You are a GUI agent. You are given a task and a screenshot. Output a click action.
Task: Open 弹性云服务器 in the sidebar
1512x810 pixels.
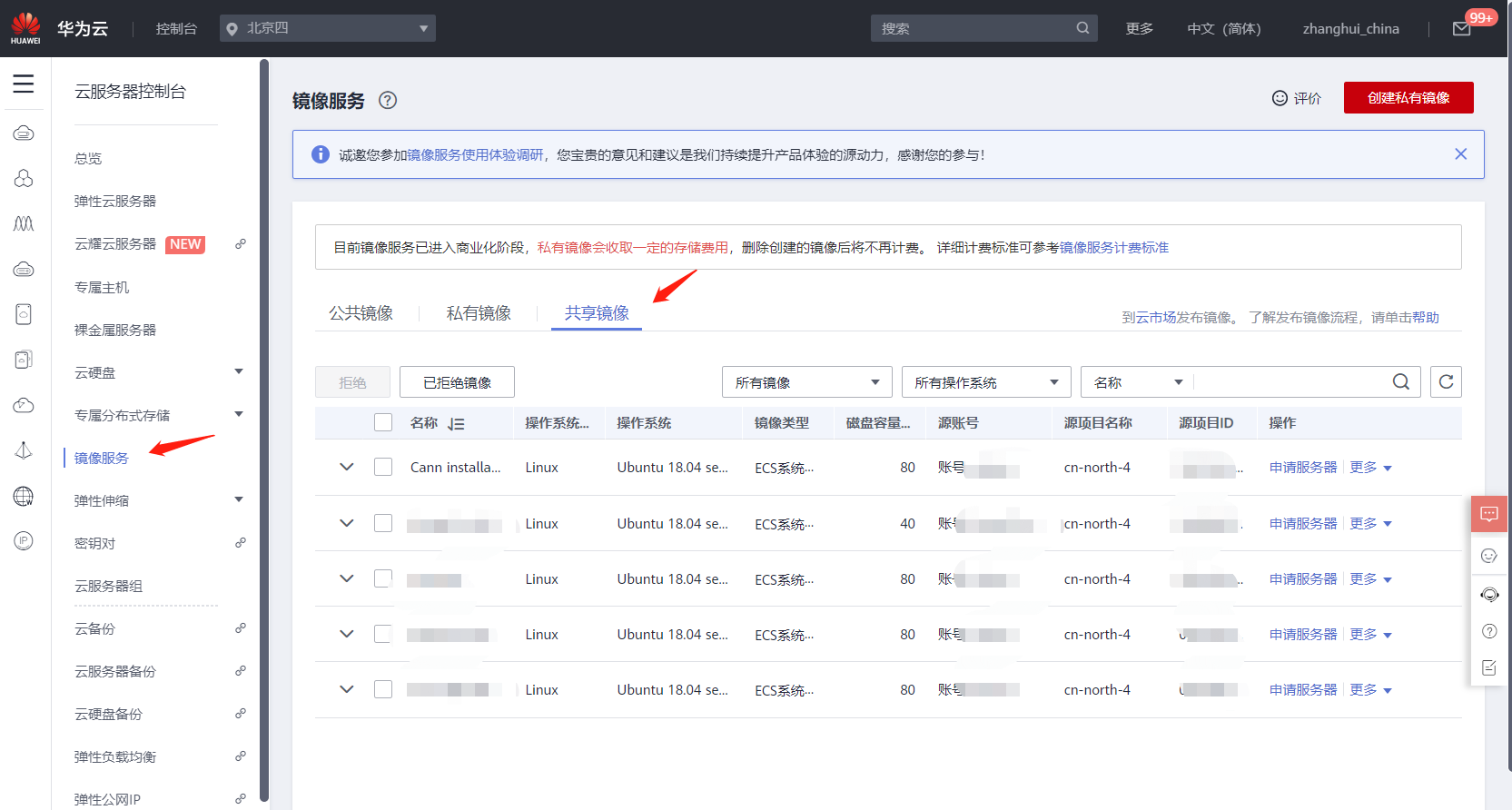click(x=115, y=202)
